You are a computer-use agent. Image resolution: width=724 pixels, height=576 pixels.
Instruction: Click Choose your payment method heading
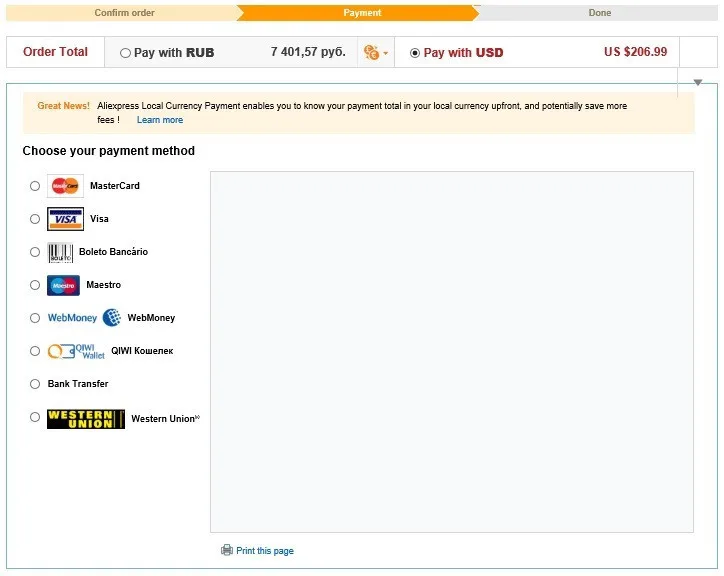(109, 151)
